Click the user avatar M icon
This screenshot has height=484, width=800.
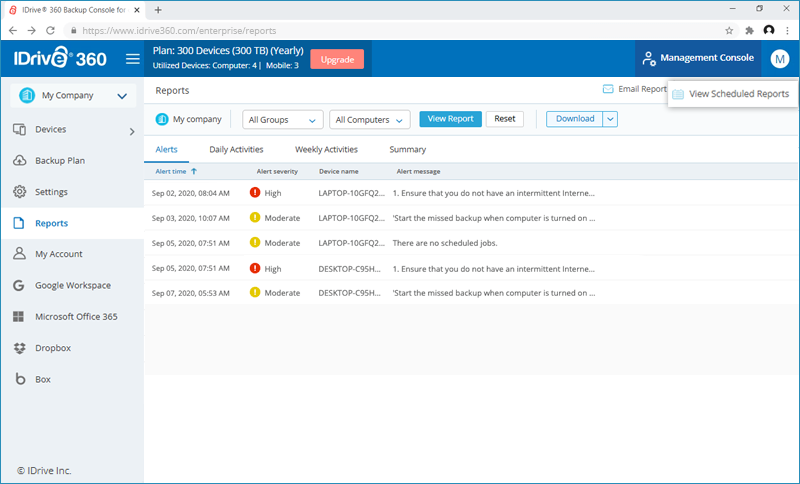779,59
